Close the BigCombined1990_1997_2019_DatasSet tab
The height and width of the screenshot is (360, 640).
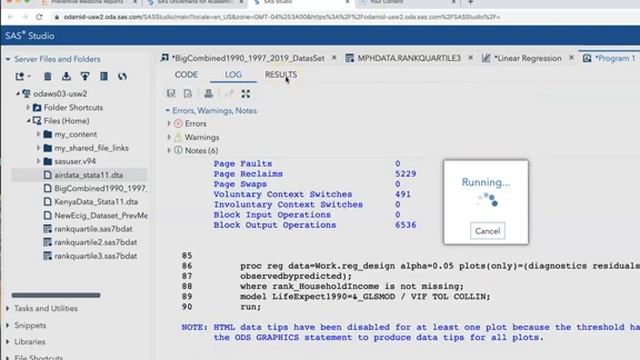coord(334,58)
